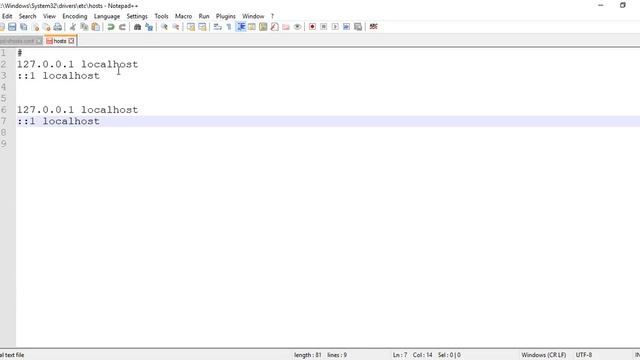This screenshot has width=640, height=360.
Task: Run macro multiple times icon
Action: pyautogui.click(x=347, y=27)
